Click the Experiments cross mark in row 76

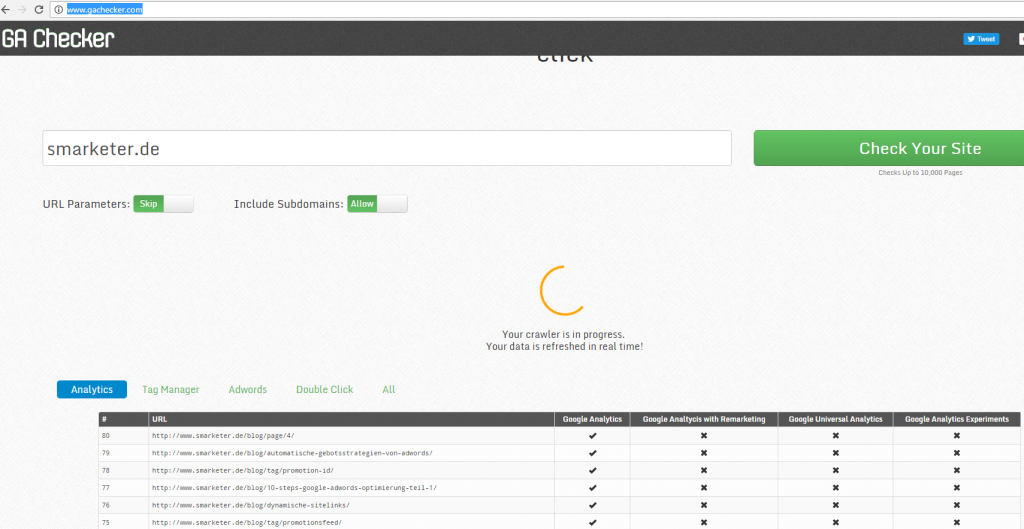pos(956,505)
